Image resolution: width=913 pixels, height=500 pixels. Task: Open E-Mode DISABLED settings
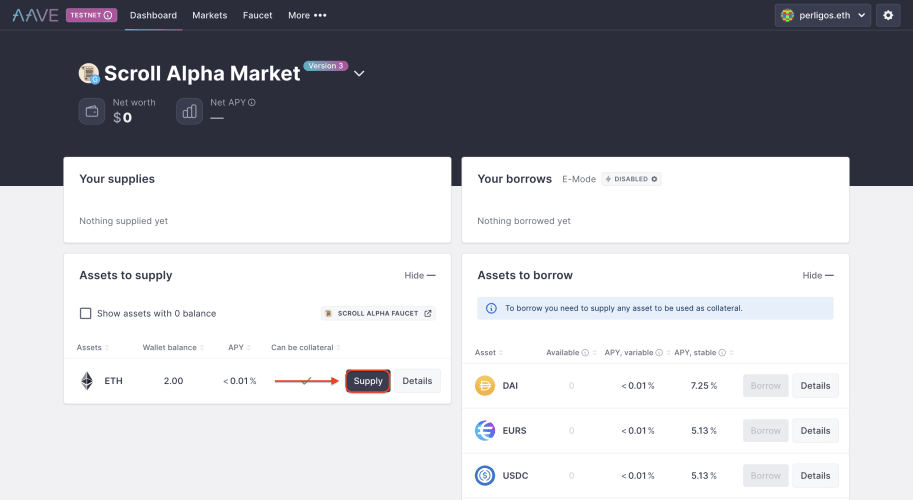(x=631, y=179)
